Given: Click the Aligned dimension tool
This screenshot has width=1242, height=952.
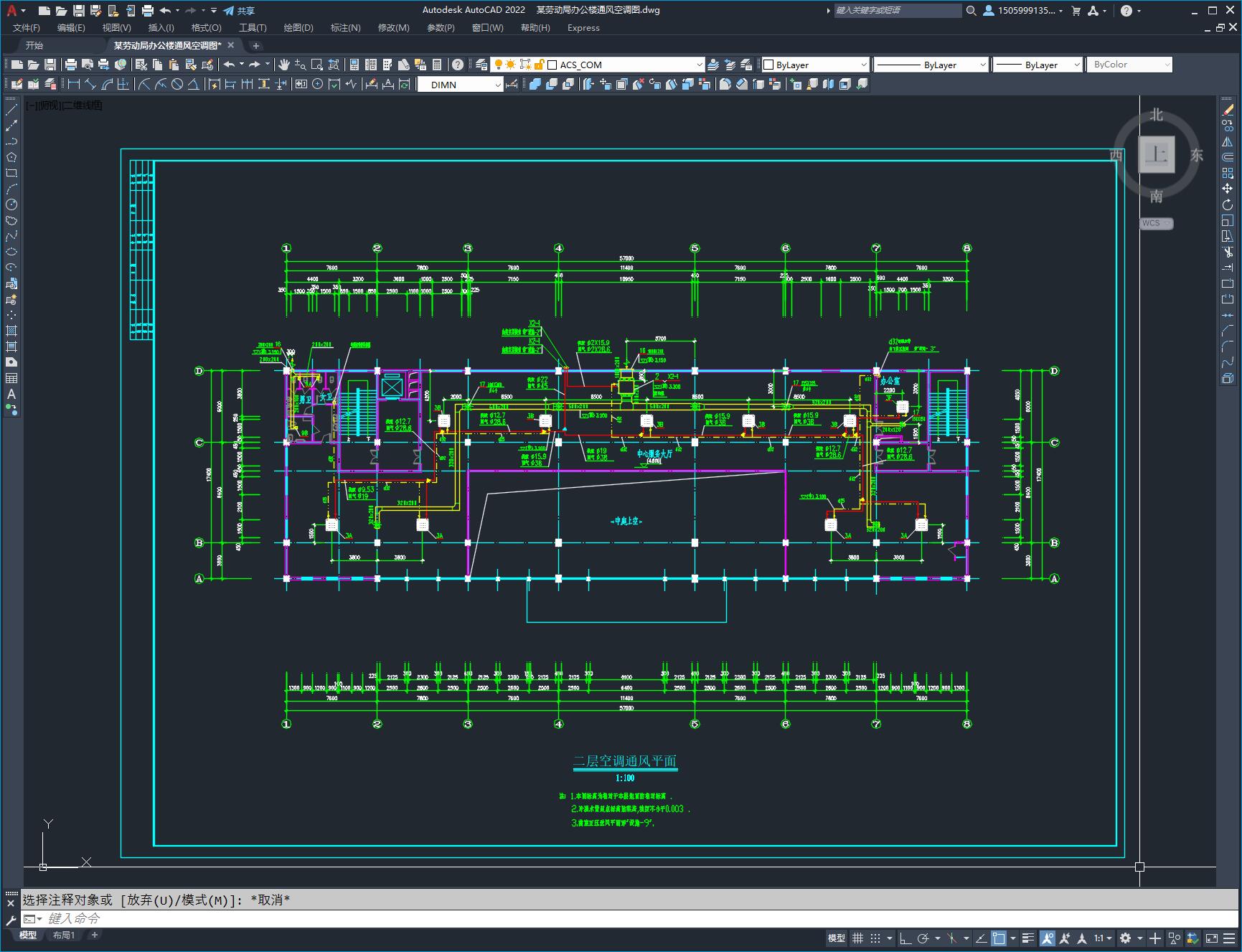Looking at the screenshot, I should pyautogui.click(x=90, y=85).
